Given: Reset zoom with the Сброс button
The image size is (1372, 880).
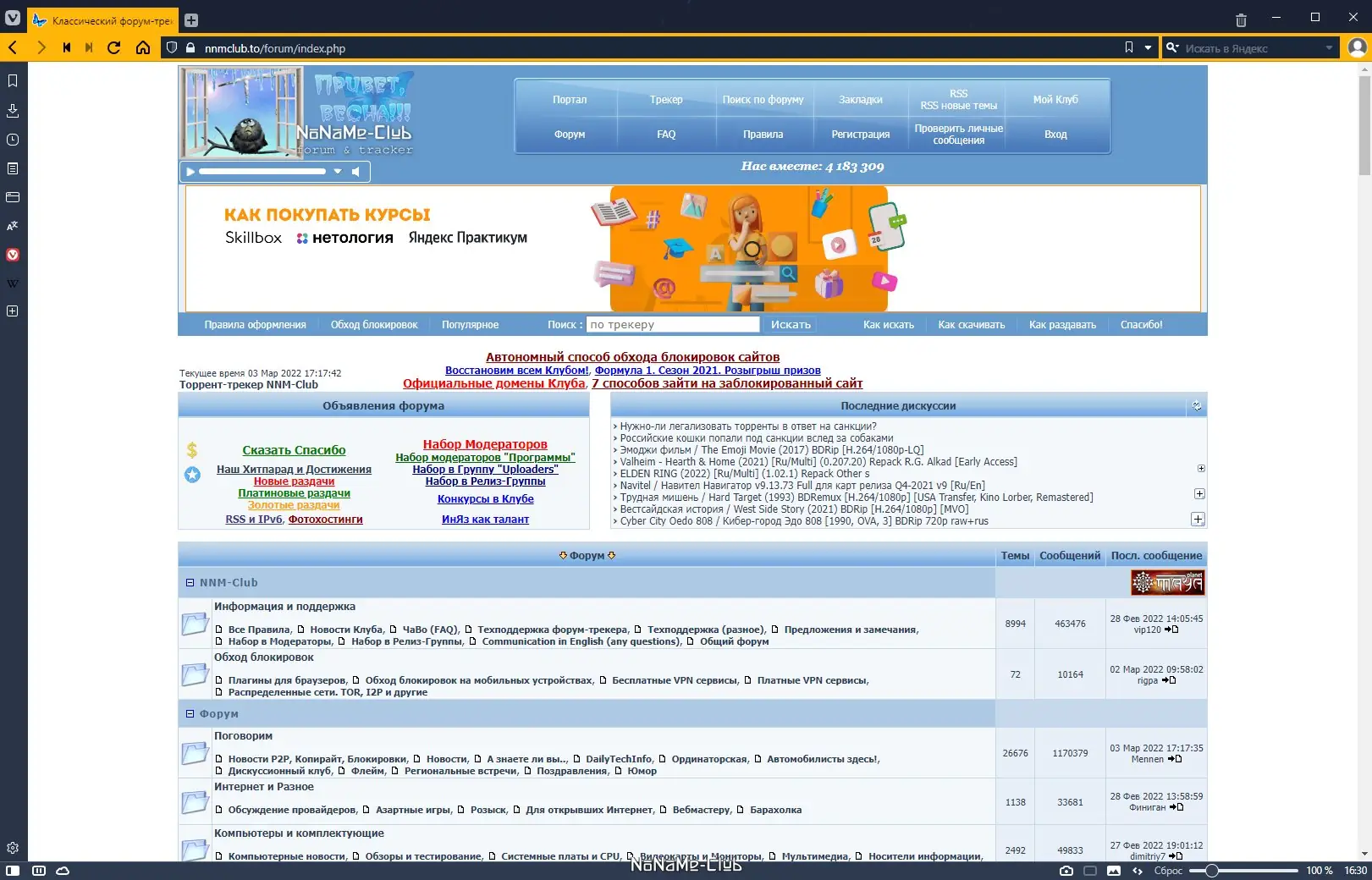Looking at the screenshot, I should (1168, 871).
